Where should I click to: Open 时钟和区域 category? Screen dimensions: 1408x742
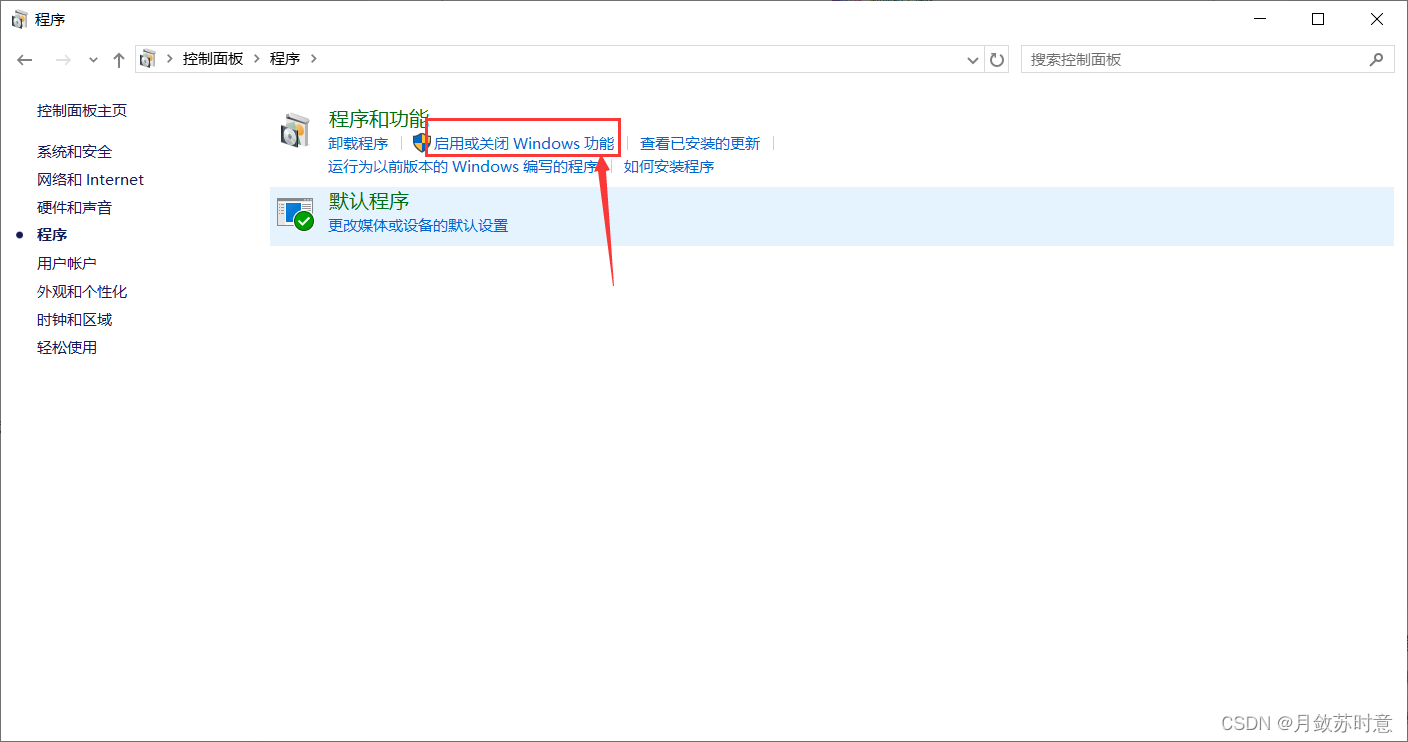pyautogui.click(x=75, y=320)
